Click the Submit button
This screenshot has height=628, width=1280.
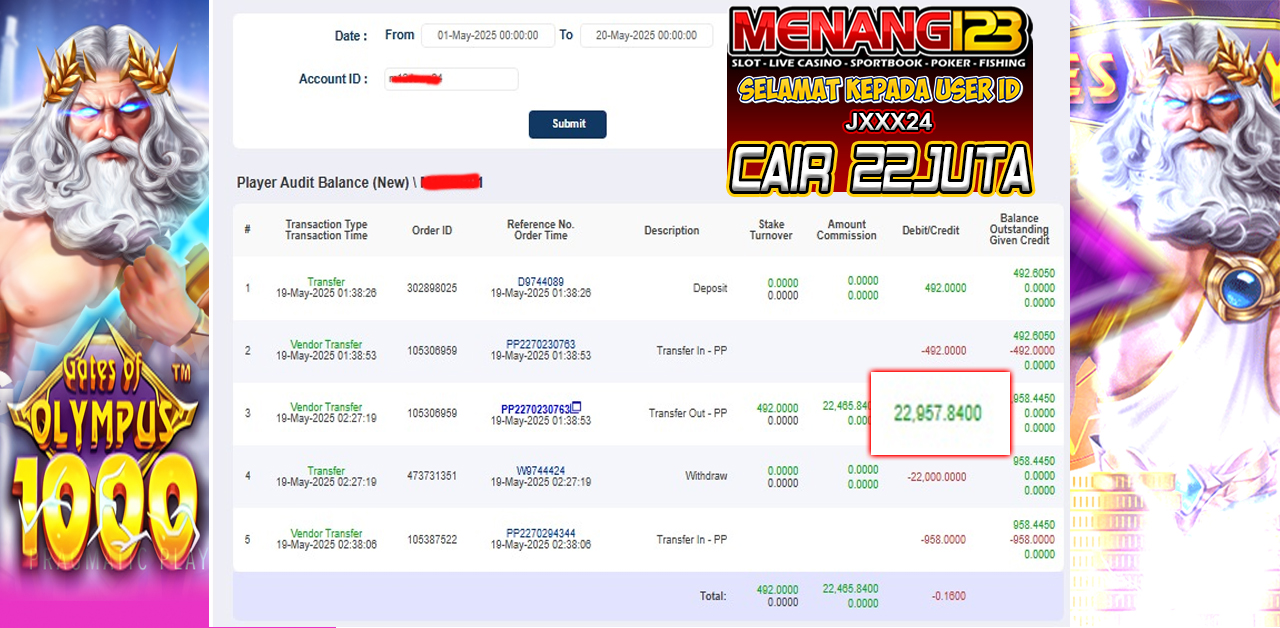tap(568, 124)
